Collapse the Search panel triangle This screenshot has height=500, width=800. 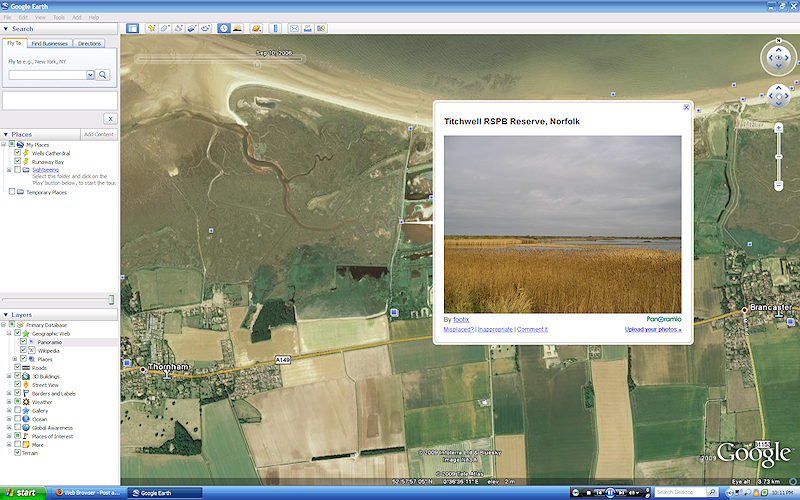[x=6, y=29]
